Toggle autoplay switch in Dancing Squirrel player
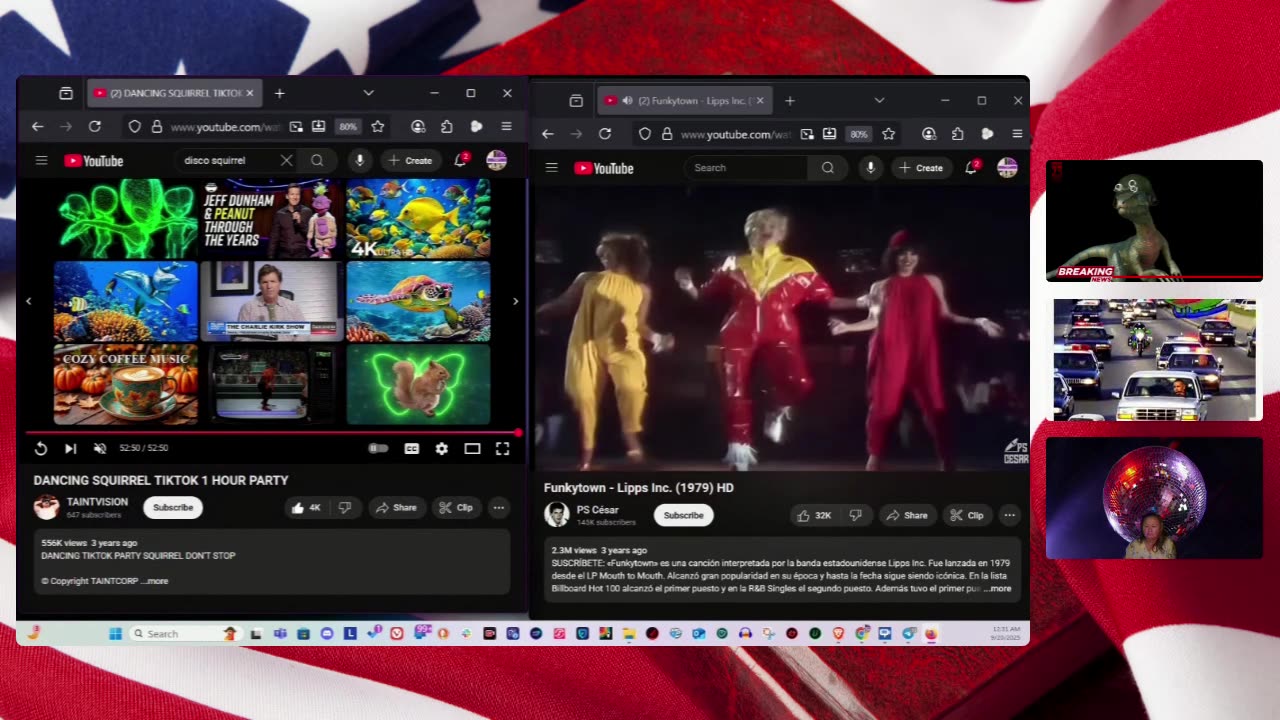The image size is (1280, 720). point(378,449)
